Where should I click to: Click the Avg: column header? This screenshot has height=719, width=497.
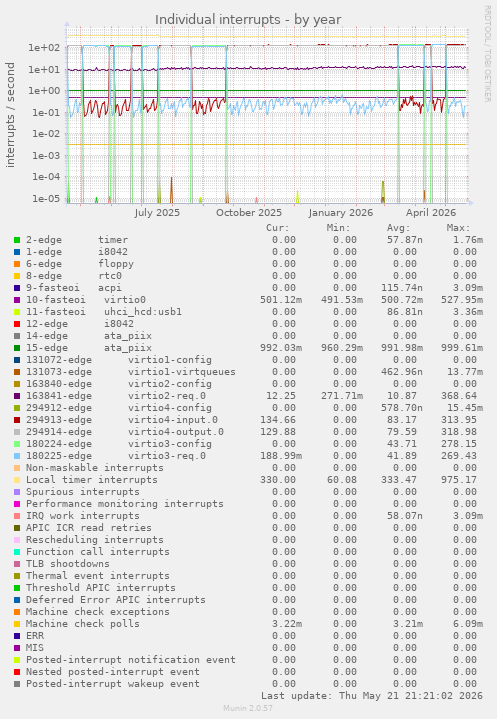pos(398,228)
